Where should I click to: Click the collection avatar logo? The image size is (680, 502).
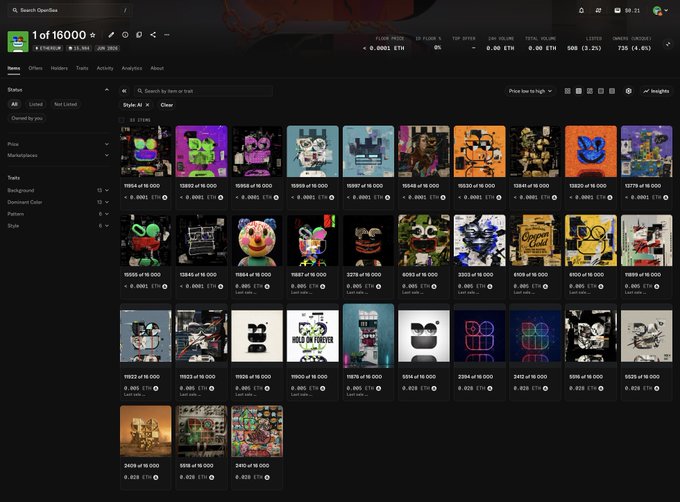point(18,42)
